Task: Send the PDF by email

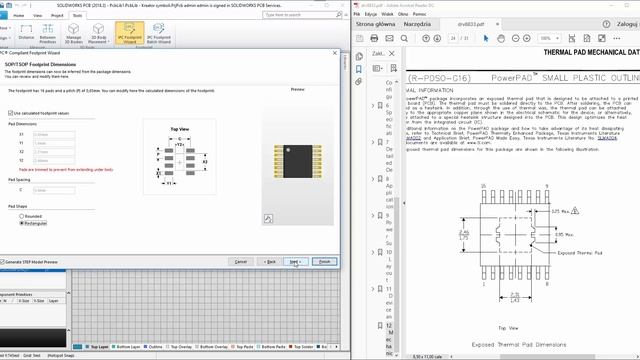Action: [389, 38]
